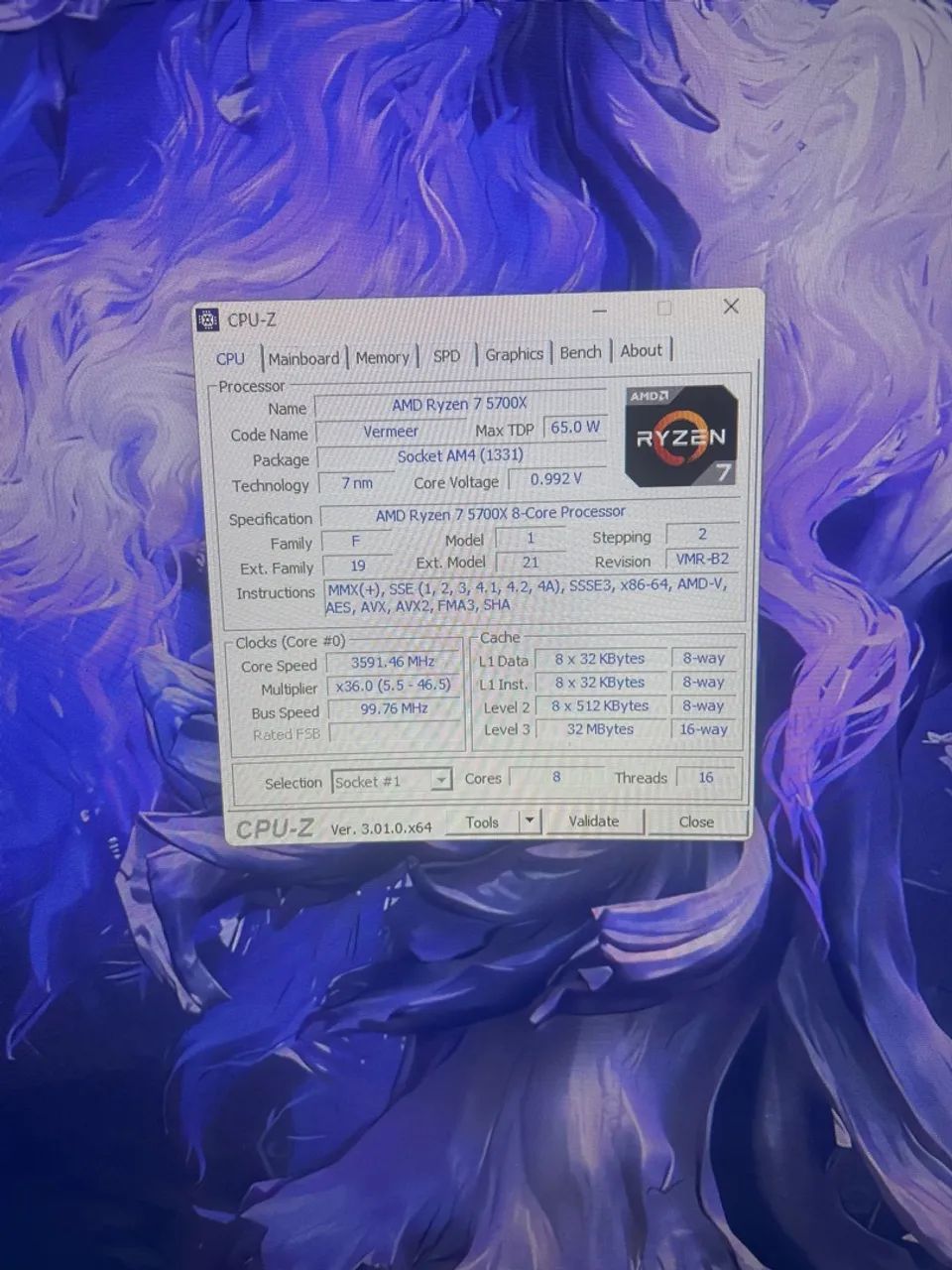Image resolution: width=952 pixels, height=1270 pixels.
Task: Click the Level 3 value 32 MBytes
Action: [x=600, y=729]
